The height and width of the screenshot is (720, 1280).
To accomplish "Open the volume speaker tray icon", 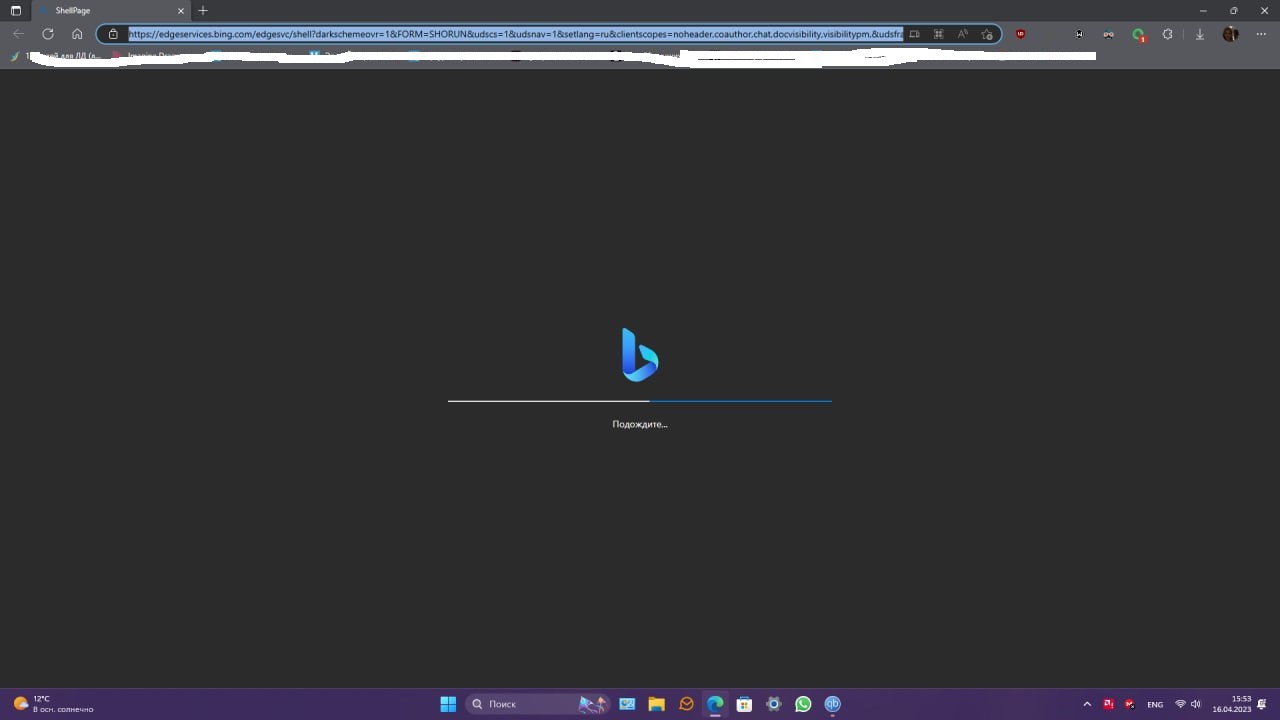I will tap(1195, 704).
